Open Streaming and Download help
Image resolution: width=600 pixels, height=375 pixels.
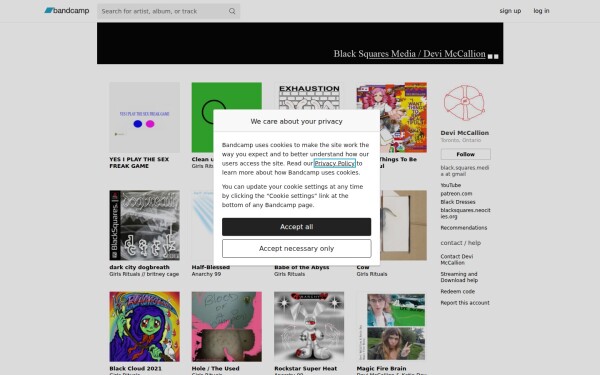coord(459,277)
